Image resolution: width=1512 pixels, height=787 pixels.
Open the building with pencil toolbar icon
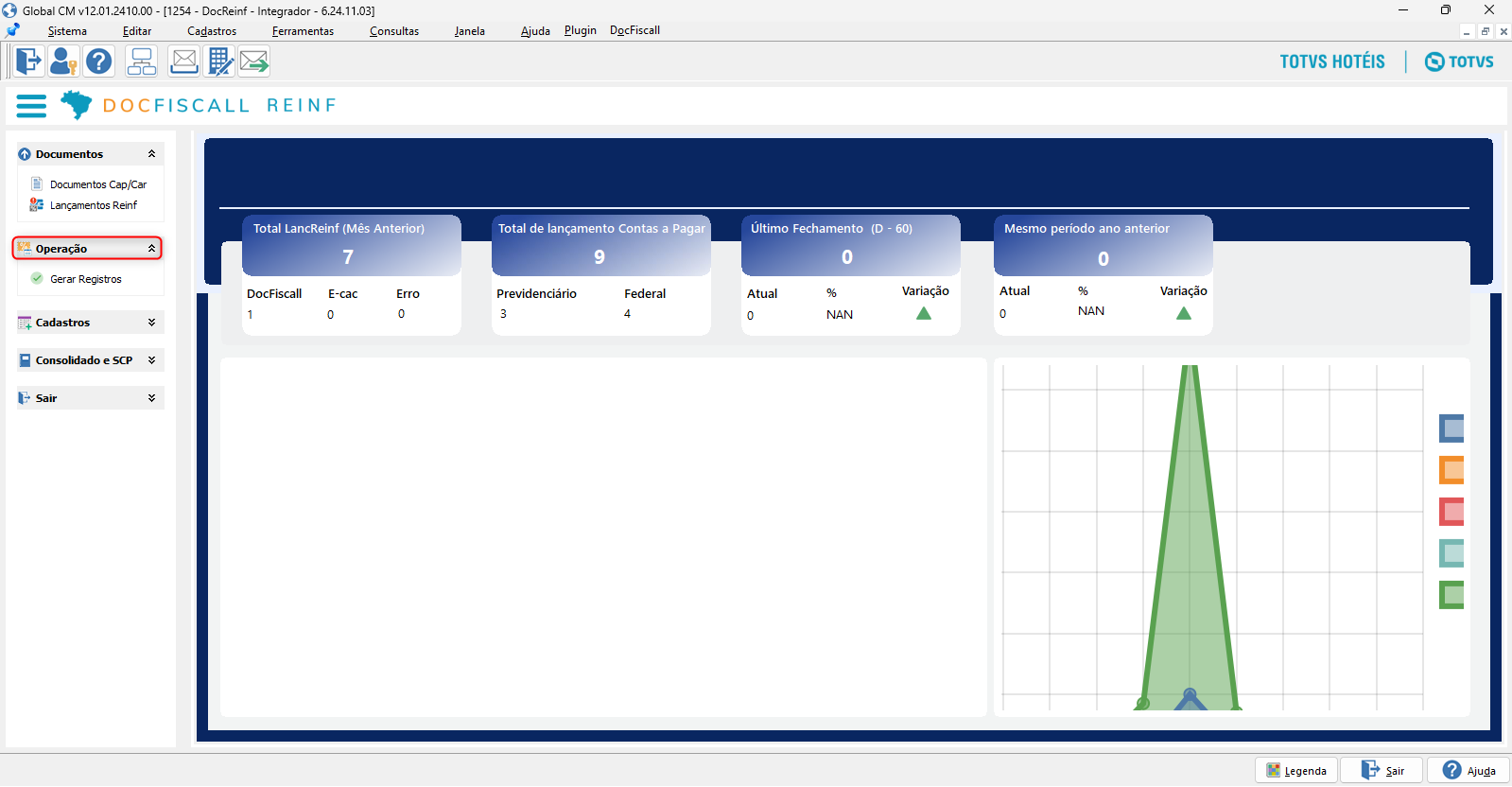(219, 61)
